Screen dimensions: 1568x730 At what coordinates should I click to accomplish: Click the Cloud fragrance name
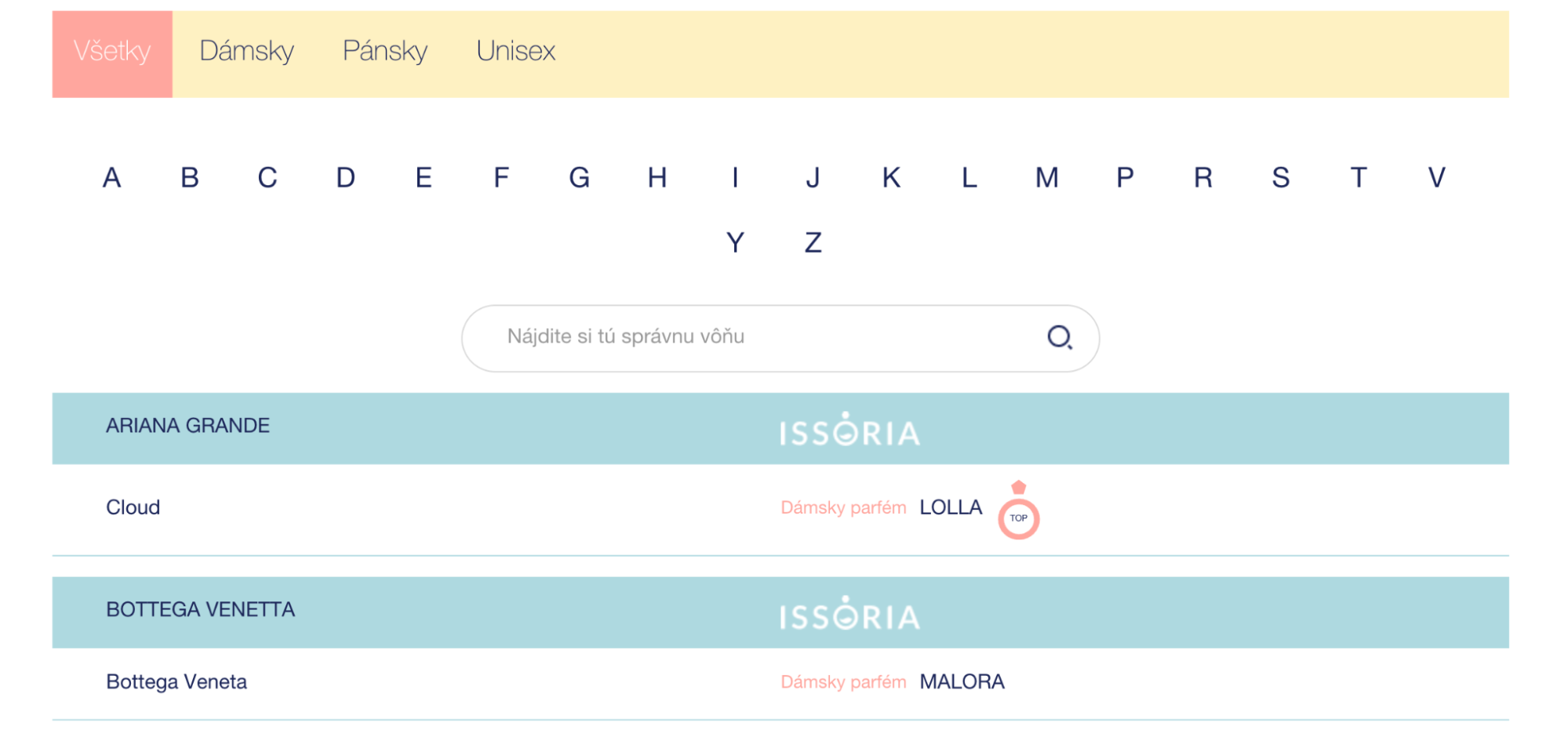pyautogui.click(x=133, y=507)
